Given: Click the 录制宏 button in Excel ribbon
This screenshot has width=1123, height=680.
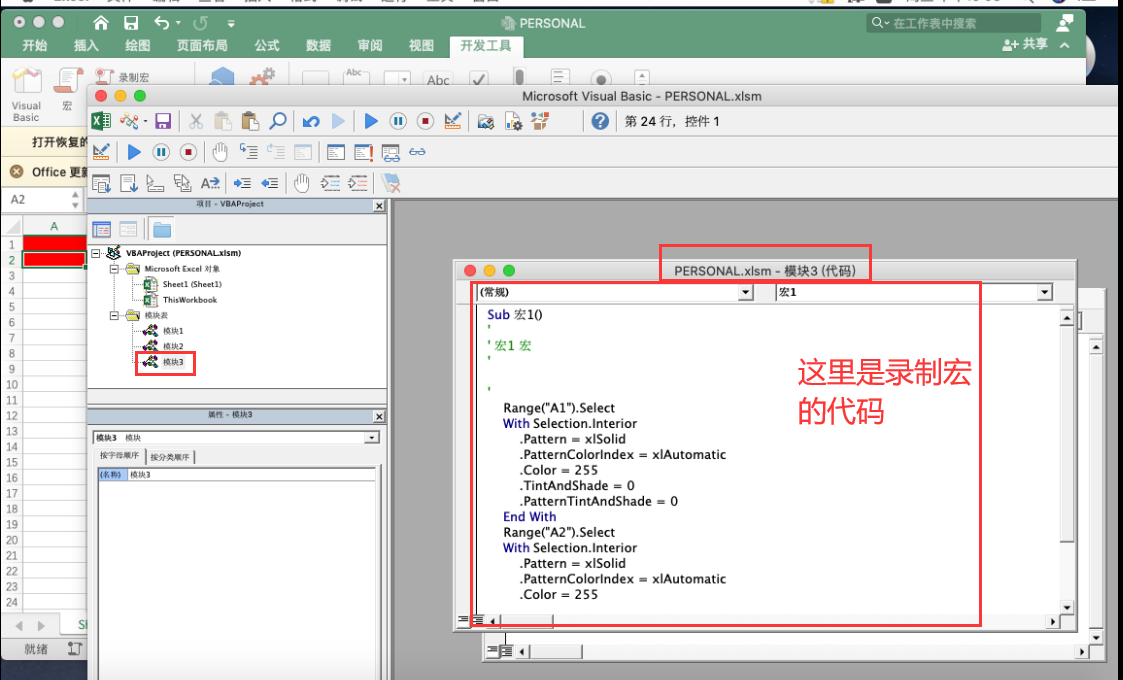Looking at the screenshot, I should pyautogui.click(x=123, y=77).
